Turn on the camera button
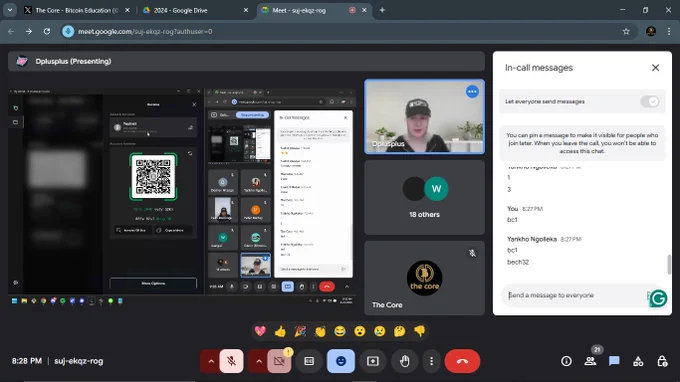Screen dimensions: 680x382 (x=279, y=361)
